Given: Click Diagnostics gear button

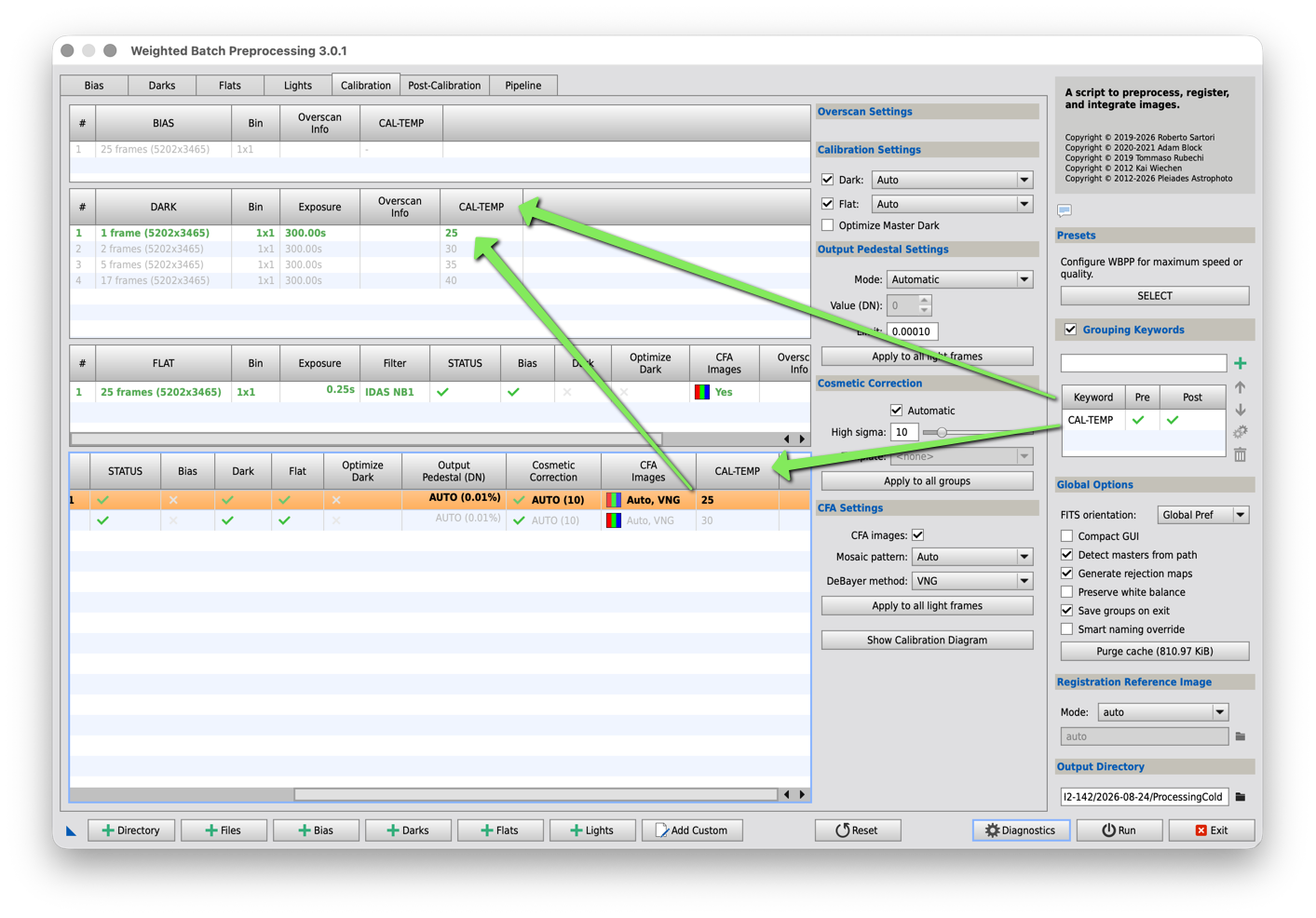Looking at the screenshot, I should click(1021, 830).
